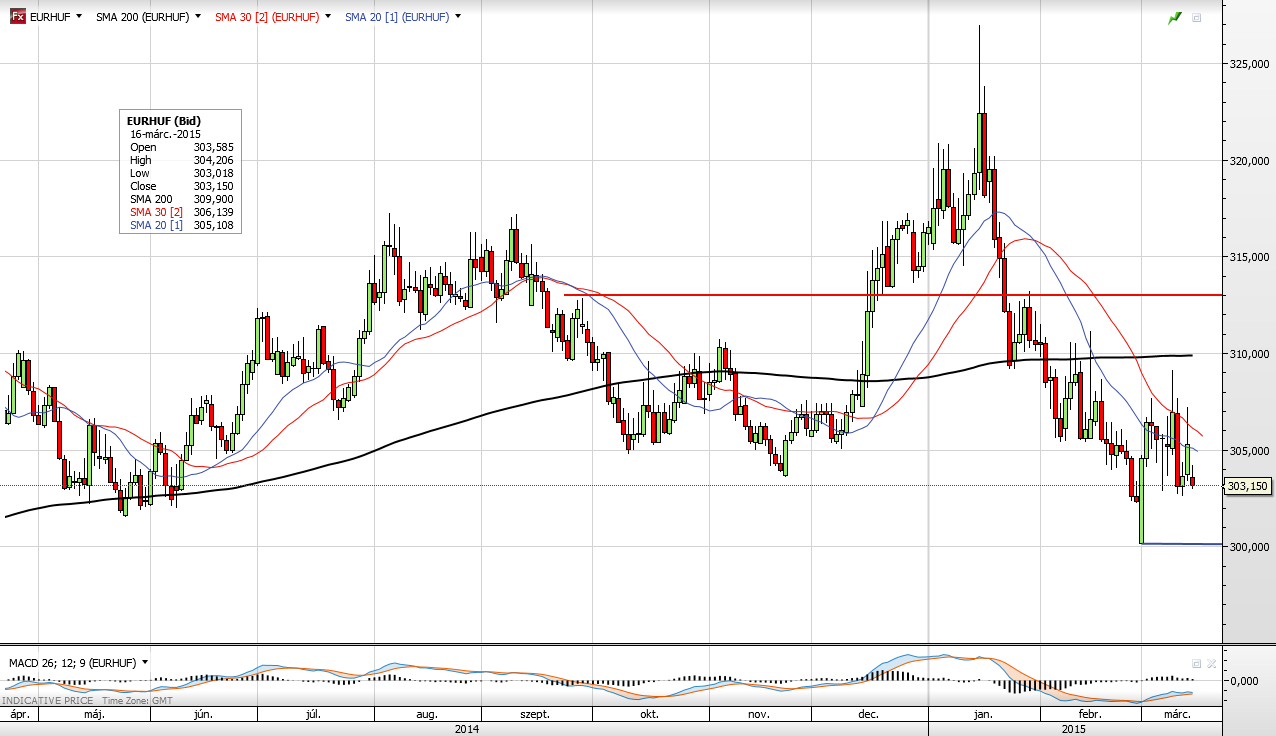The height and width of the screenshot is (736, 1276).
Task: Click the SMA 30 [2] 306,139 row
Action: (x=181, y=212)
